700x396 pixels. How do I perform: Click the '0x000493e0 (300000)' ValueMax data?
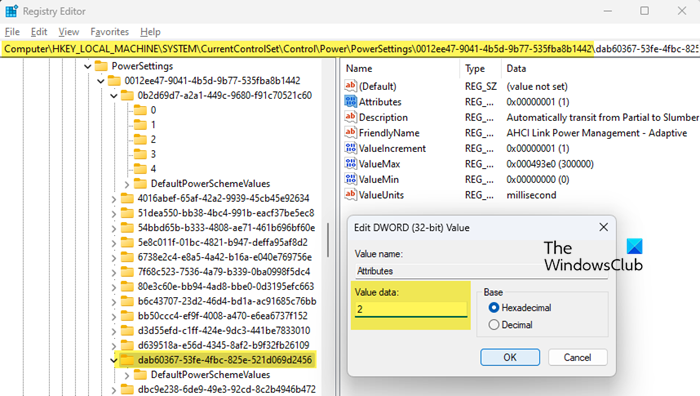[550, 164]
